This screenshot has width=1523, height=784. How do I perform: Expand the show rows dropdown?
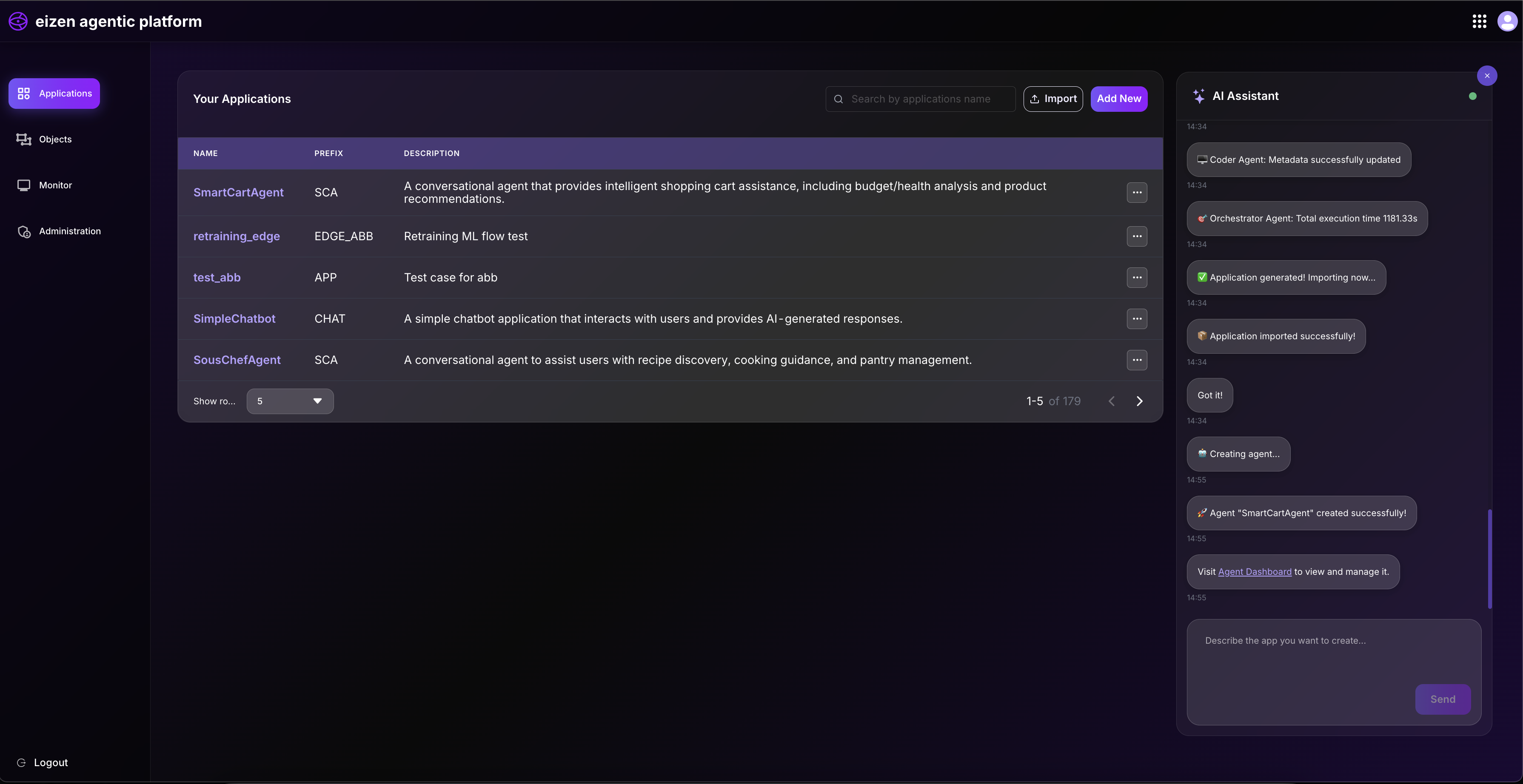290,401
